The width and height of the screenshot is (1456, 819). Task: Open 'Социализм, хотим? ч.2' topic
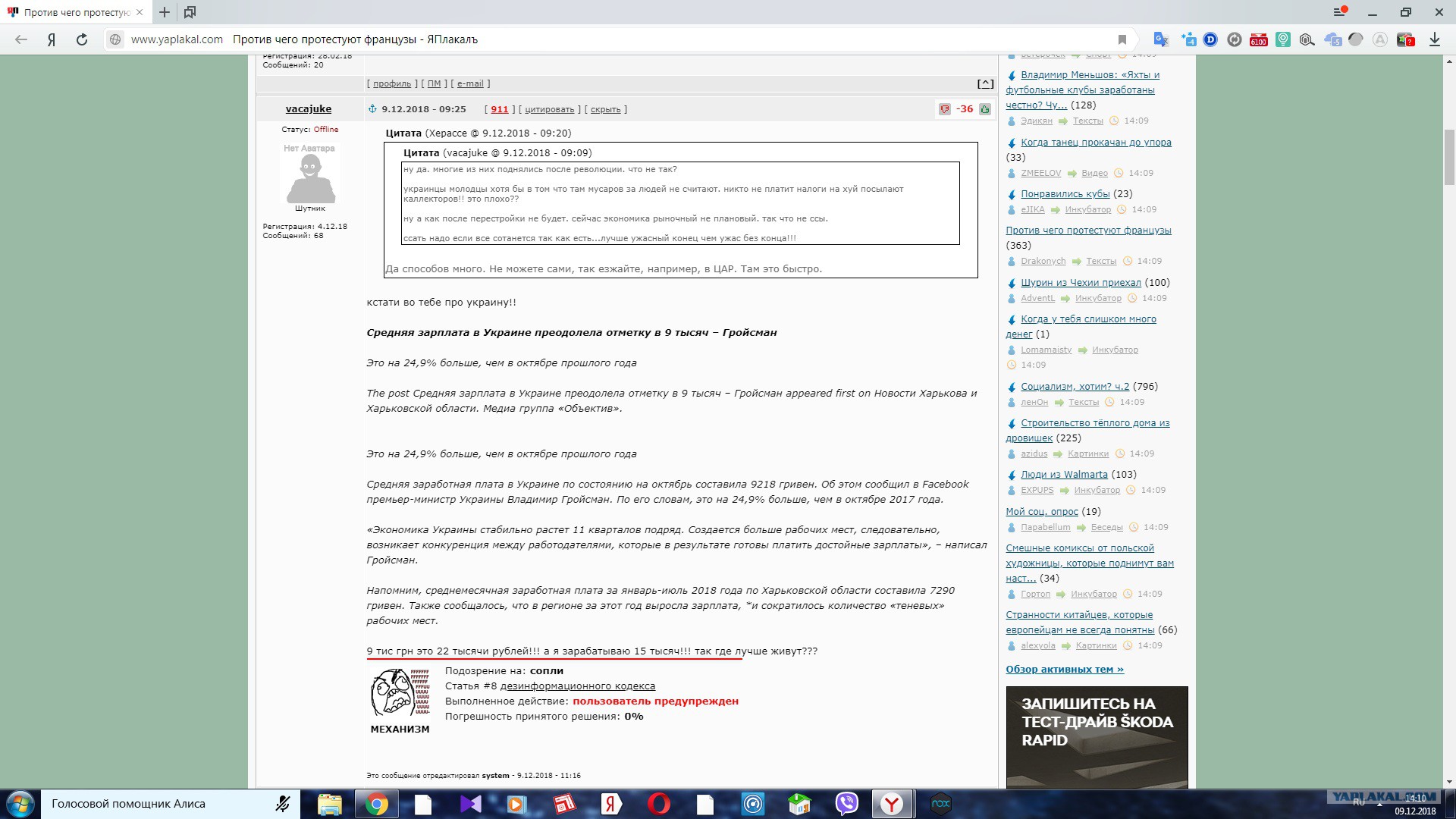[1075, 387]
